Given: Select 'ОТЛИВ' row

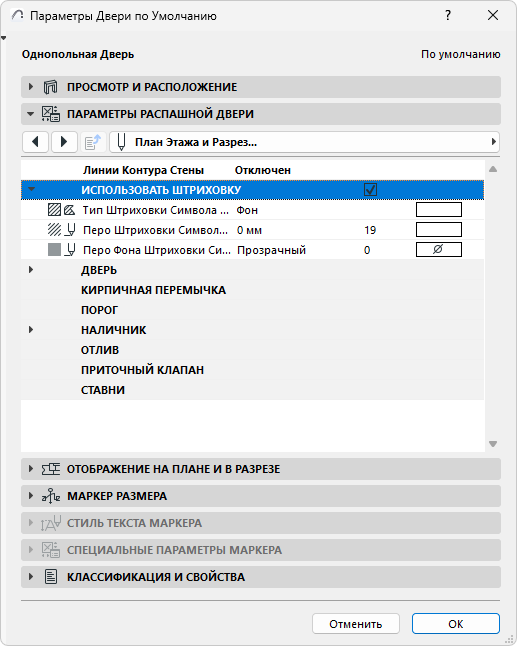Looking at the screenshot, I should pos(252,350).
